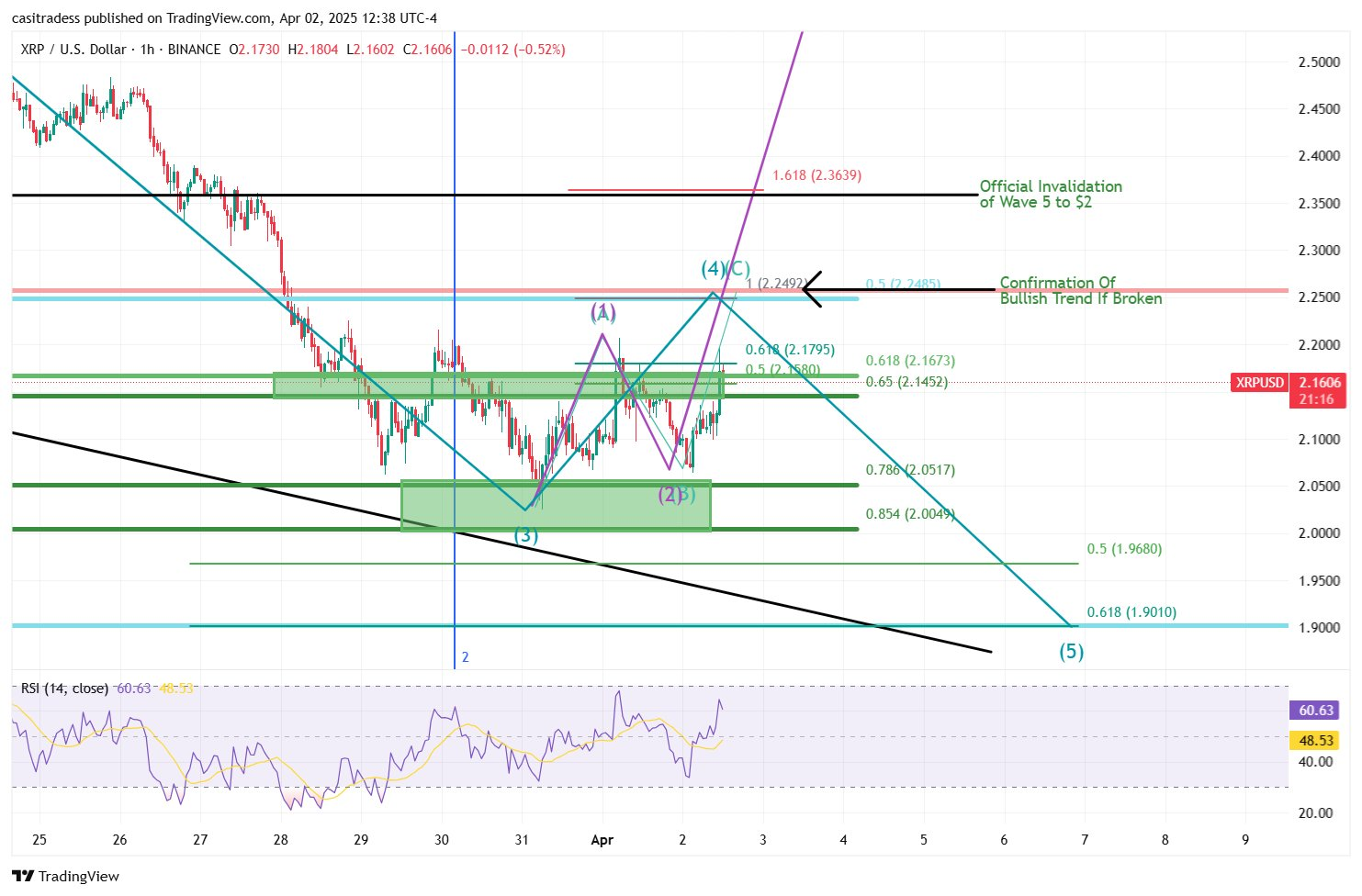Click the 0.618 (1.9010) Fibonacci label
This screenshot has height=896, width=1362.
pyautogui.click(x=1131, y=612)
